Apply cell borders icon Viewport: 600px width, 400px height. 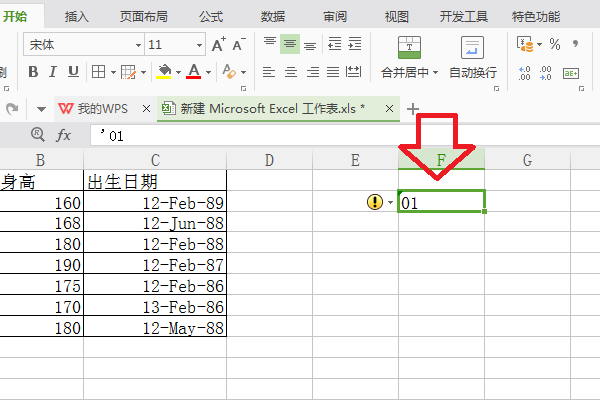(x=98, y=72)
